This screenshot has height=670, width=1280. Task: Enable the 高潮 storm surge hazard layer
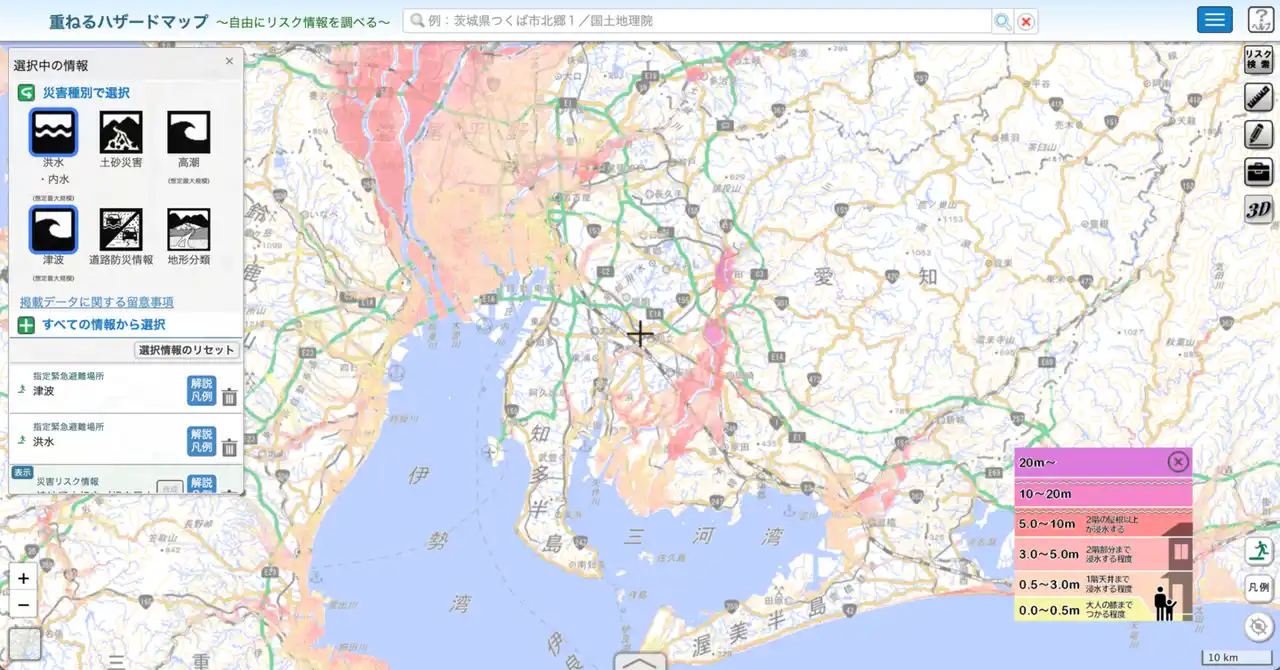coord(189,131)
